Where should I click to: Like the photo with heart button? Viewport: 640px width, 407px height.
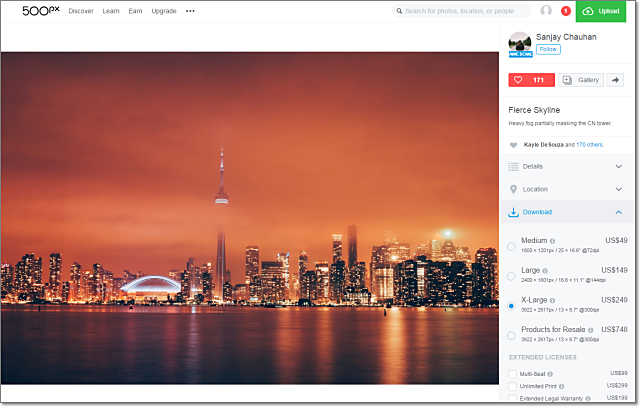click(x=530, y=80)
